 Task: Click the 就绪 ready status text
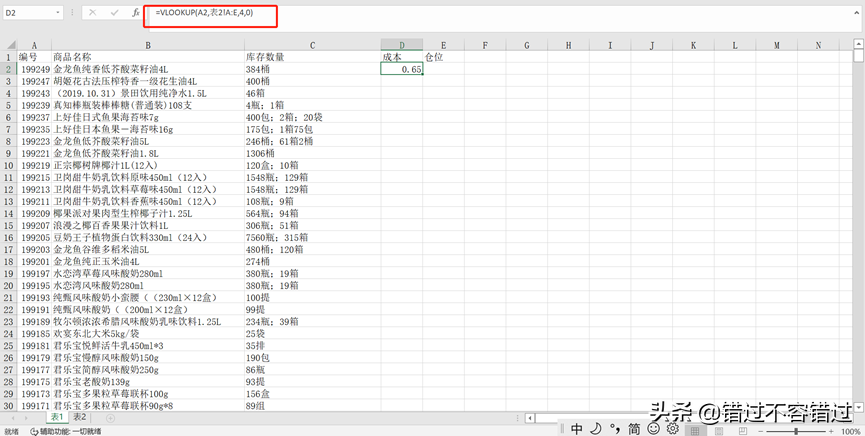pyautogui.click(x=12, y=432)
